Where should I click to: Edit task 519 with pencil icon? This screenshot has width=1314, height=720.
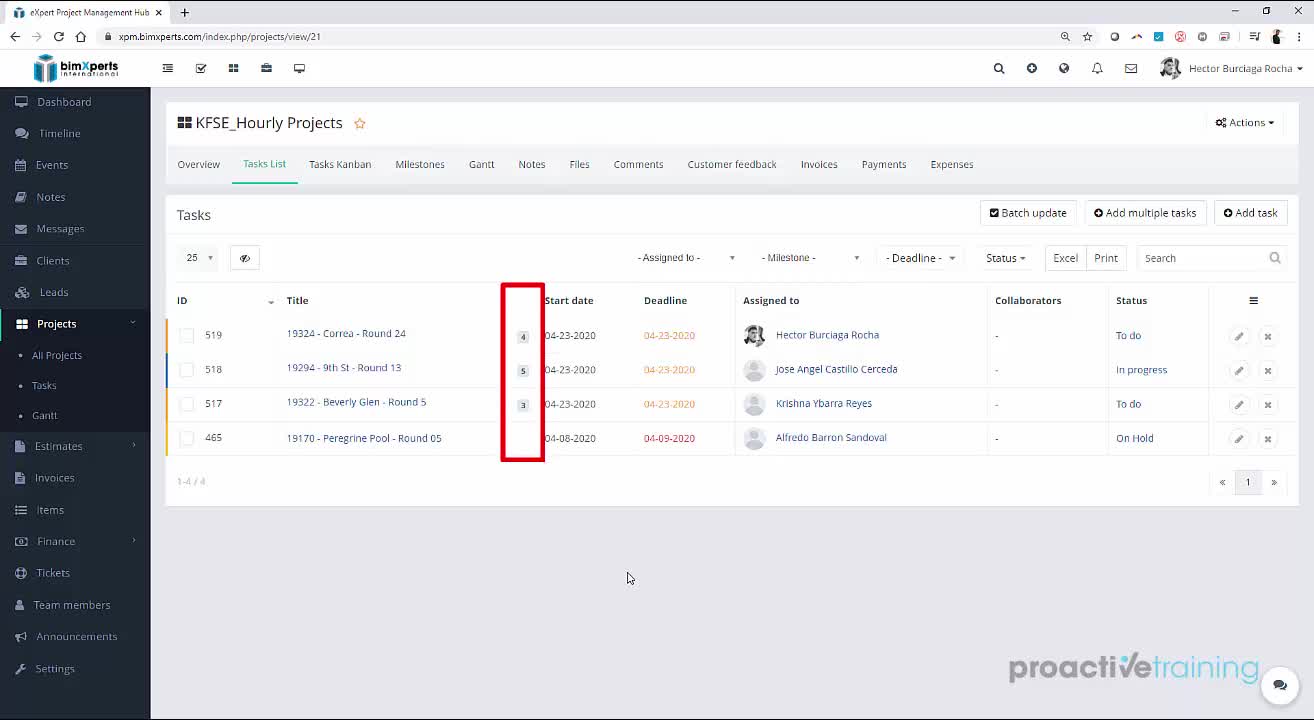(x=1239, y=336)
